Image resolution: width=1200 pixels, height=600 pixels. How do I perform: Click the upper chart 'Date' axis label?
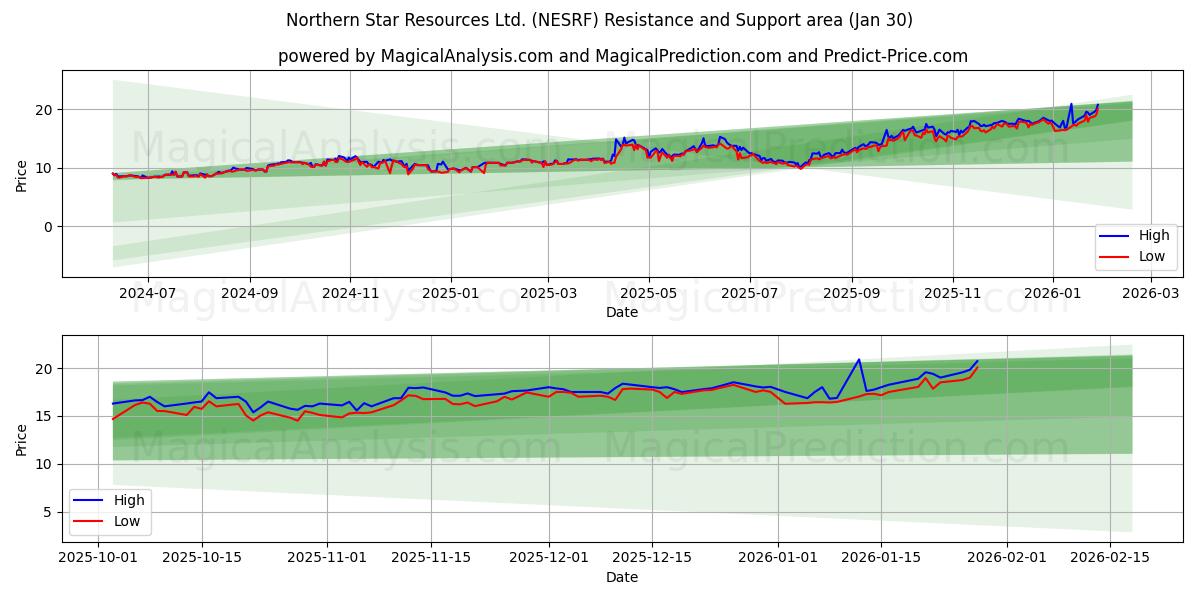point(622,312)
